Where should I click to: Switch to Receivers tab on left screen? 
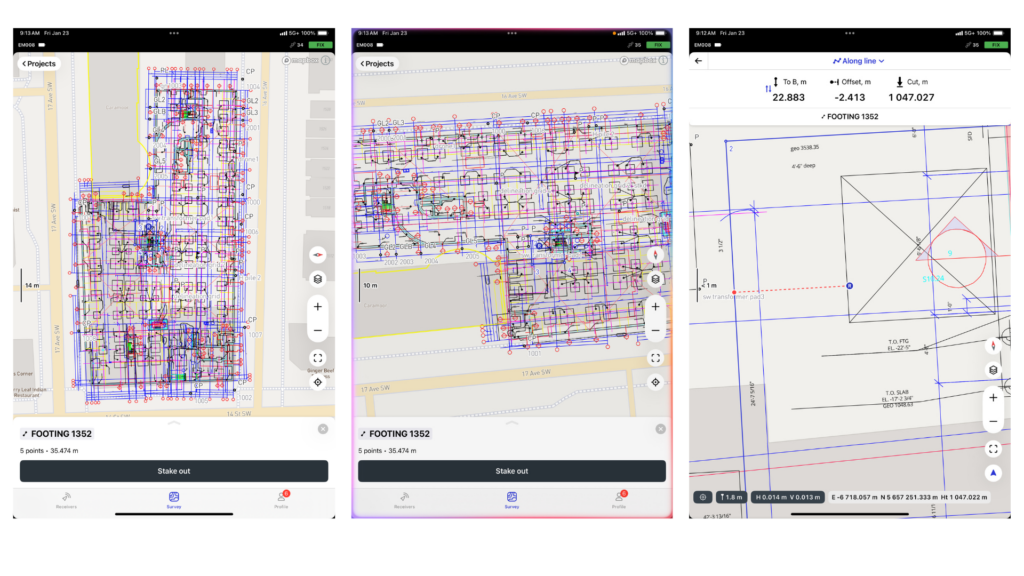coord(66,500)
